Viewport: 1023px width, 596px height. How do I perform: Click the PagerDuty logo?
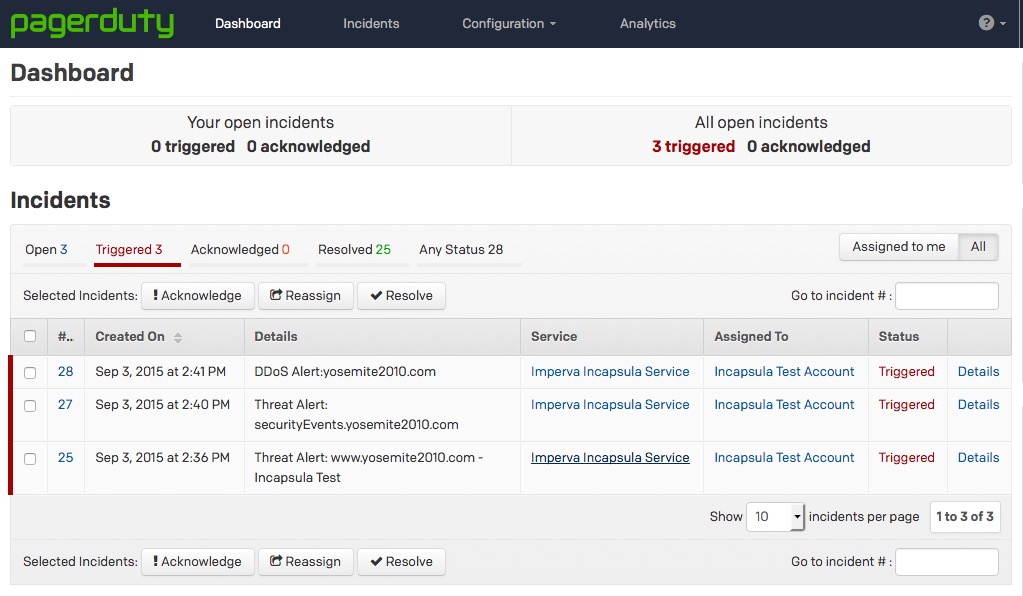[92, 23]
